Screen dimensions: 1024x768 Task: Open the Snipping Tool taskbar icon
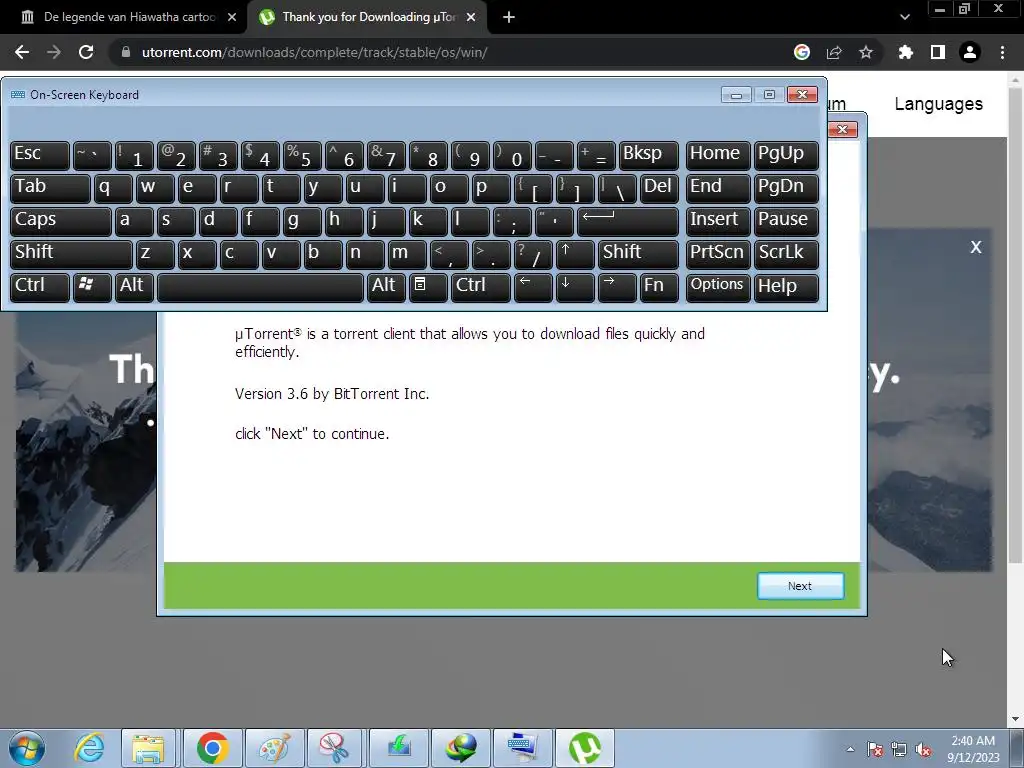[335, 748]
